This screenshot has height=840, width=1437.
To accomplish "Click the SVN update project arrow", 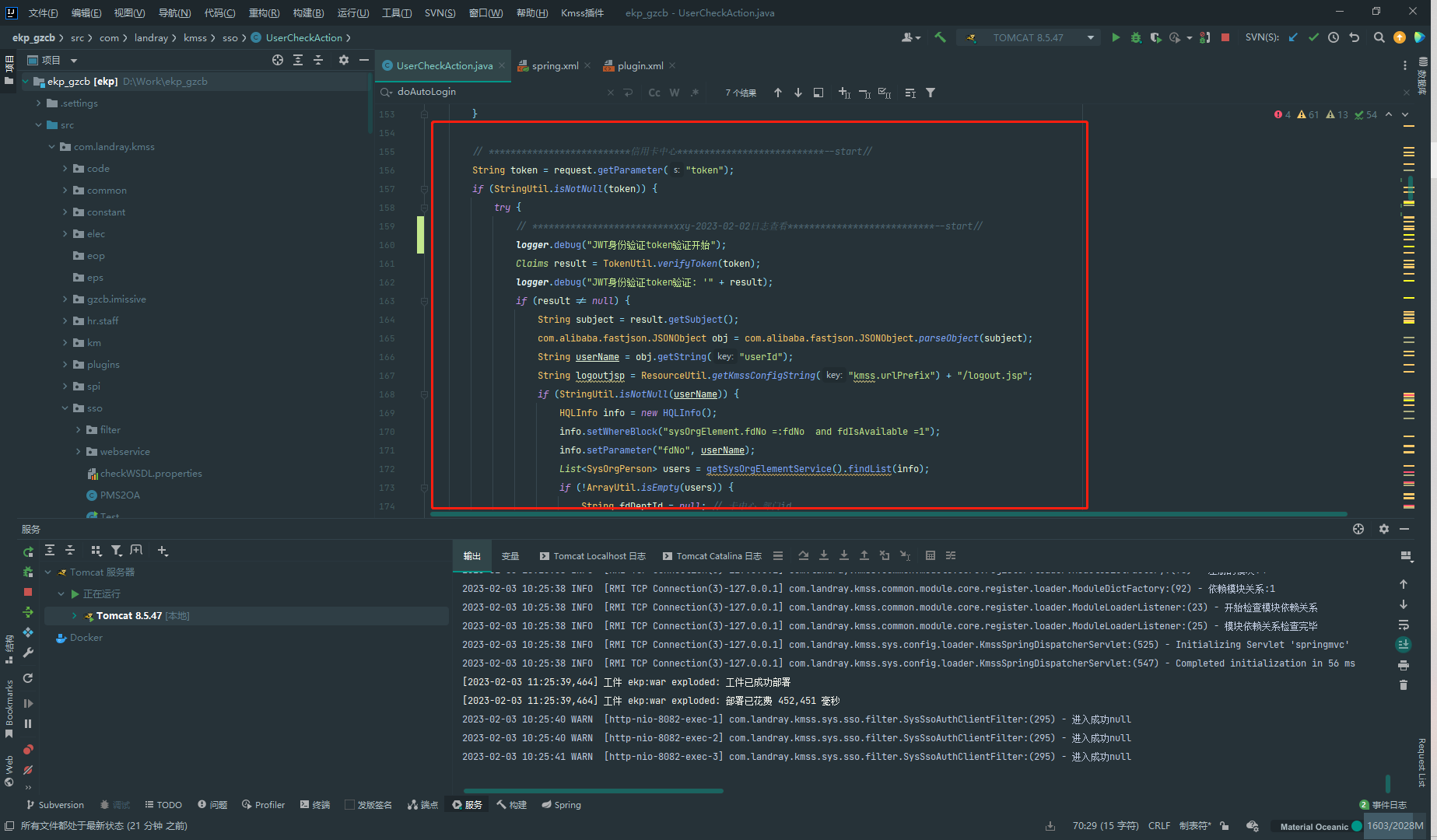I will click(x=1293, y=37).
